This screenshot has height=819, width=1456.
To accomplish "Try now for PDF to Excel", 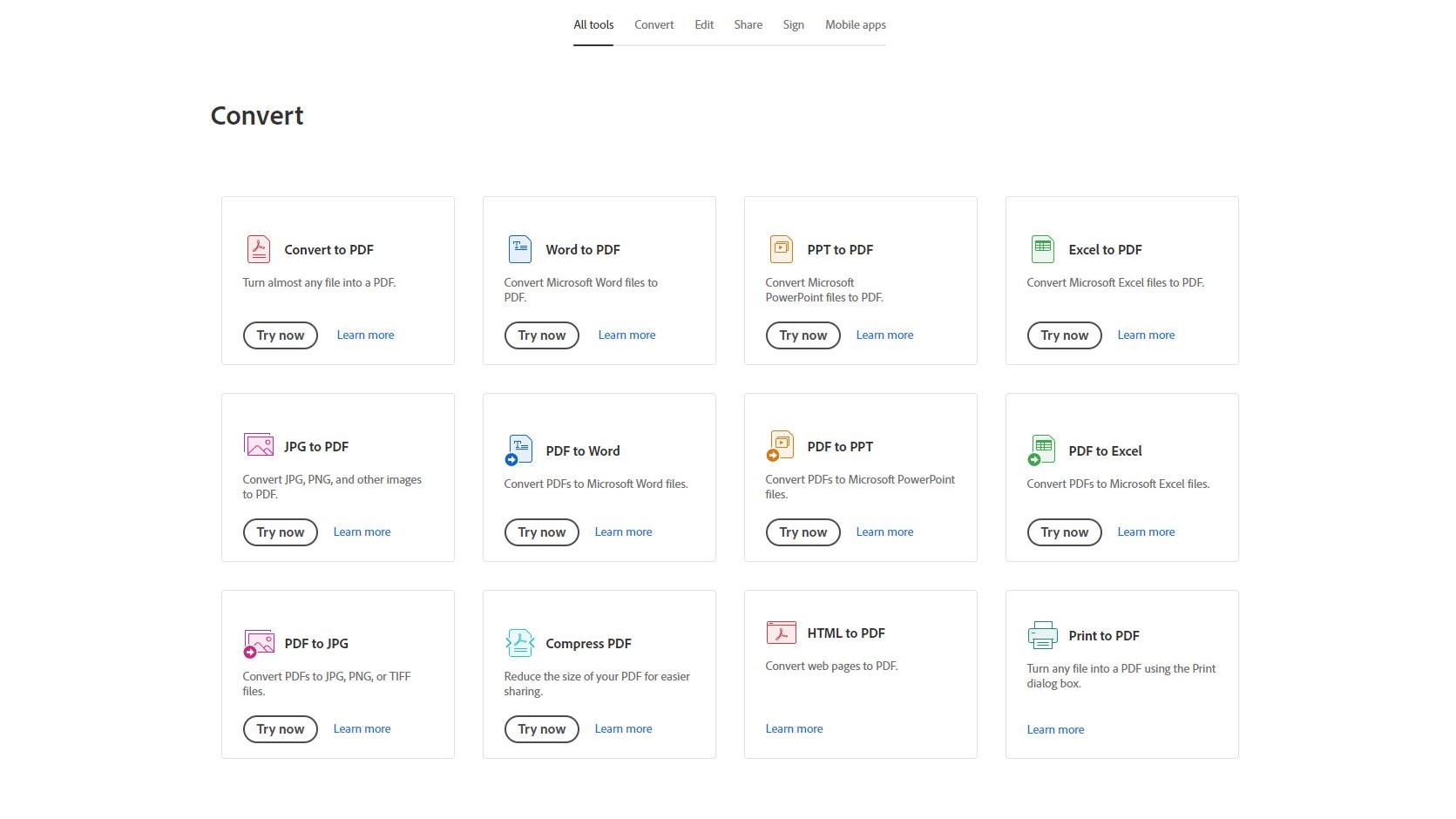I will point(1065,532).
